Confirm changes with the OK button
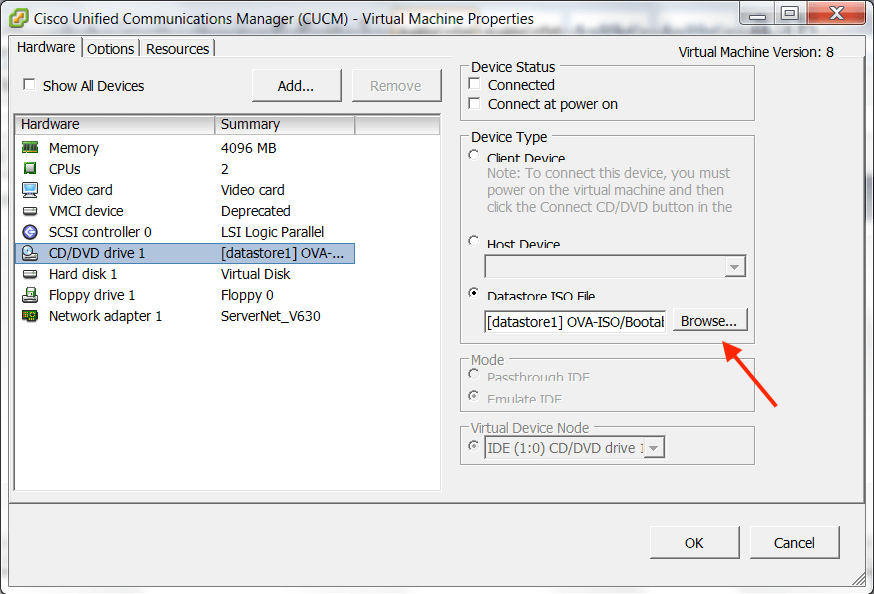 coord(694,543)
